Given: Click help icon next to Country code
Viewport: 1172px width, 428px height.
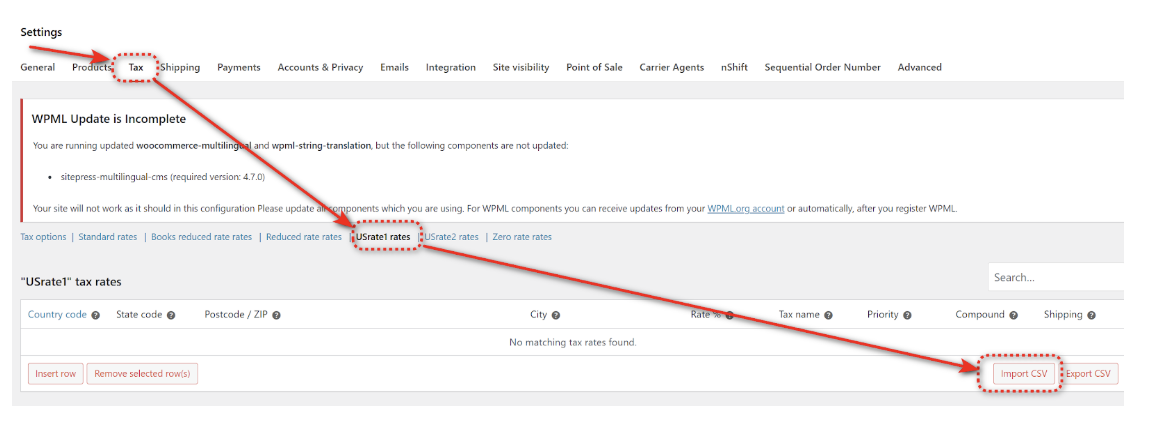Looking at the screenshot, I should click(96, 315).
